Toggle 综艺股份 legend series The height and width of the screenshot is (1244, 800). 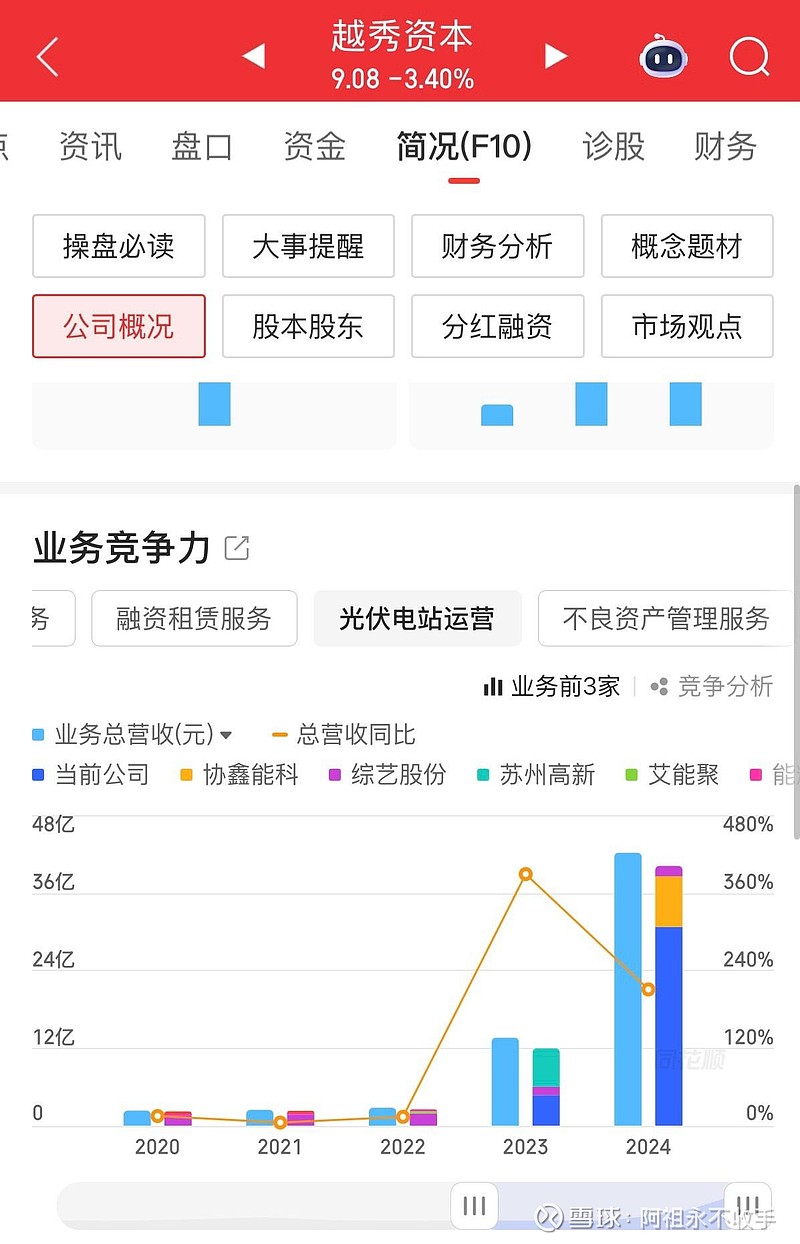coord(387,774)
